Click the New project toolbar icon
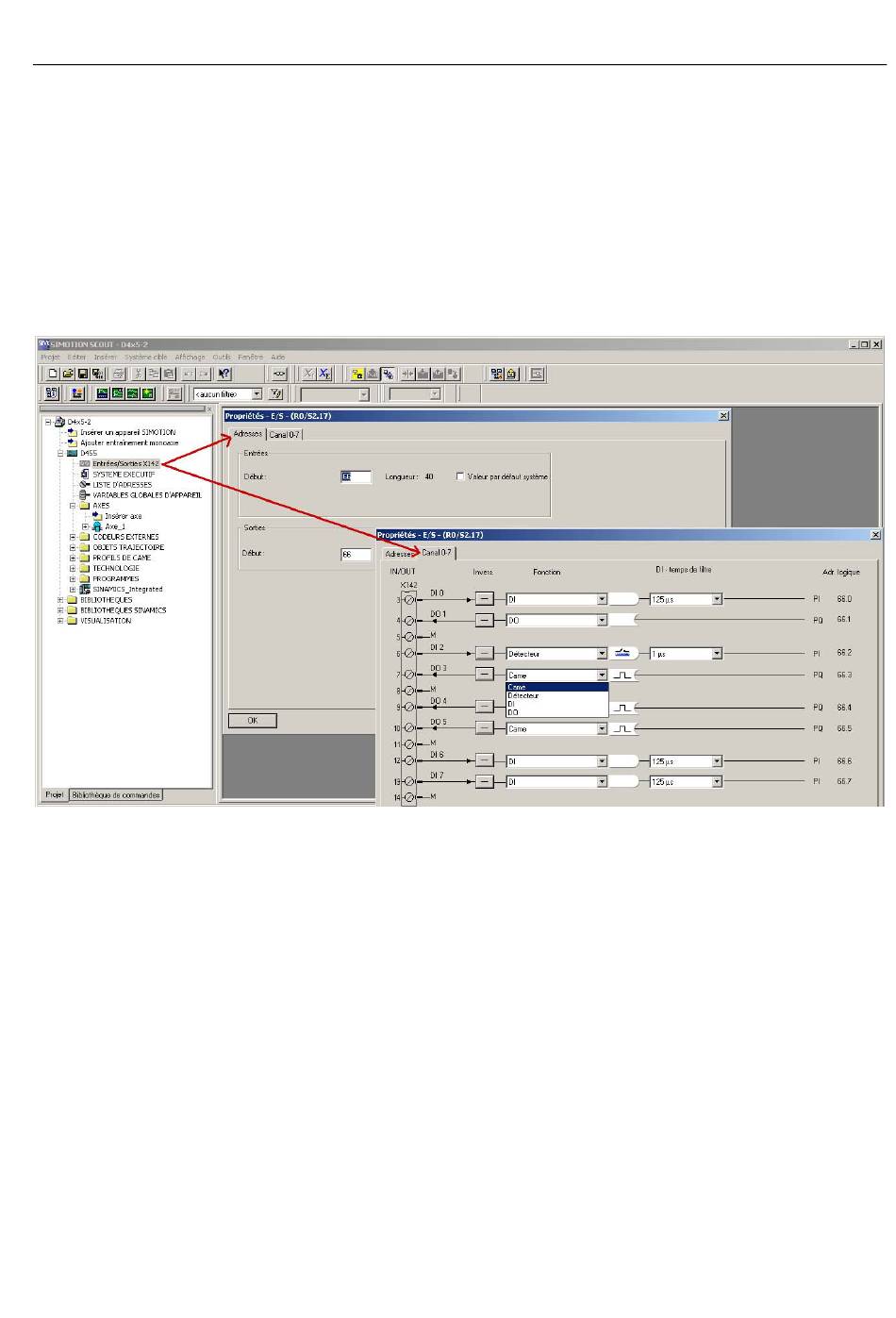 pyautogui.click(x=54, y=375)
